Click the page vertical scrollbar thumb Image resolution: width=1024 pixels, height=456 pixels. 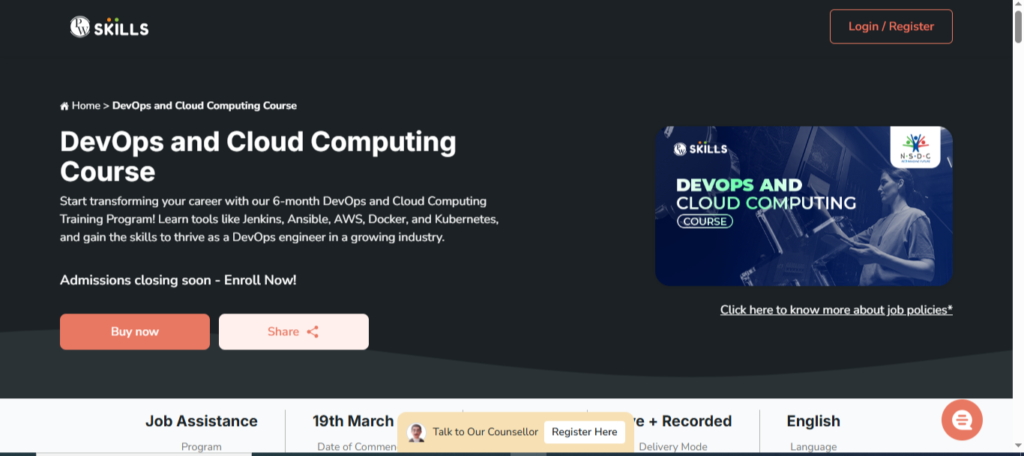tap(1018, 26)
